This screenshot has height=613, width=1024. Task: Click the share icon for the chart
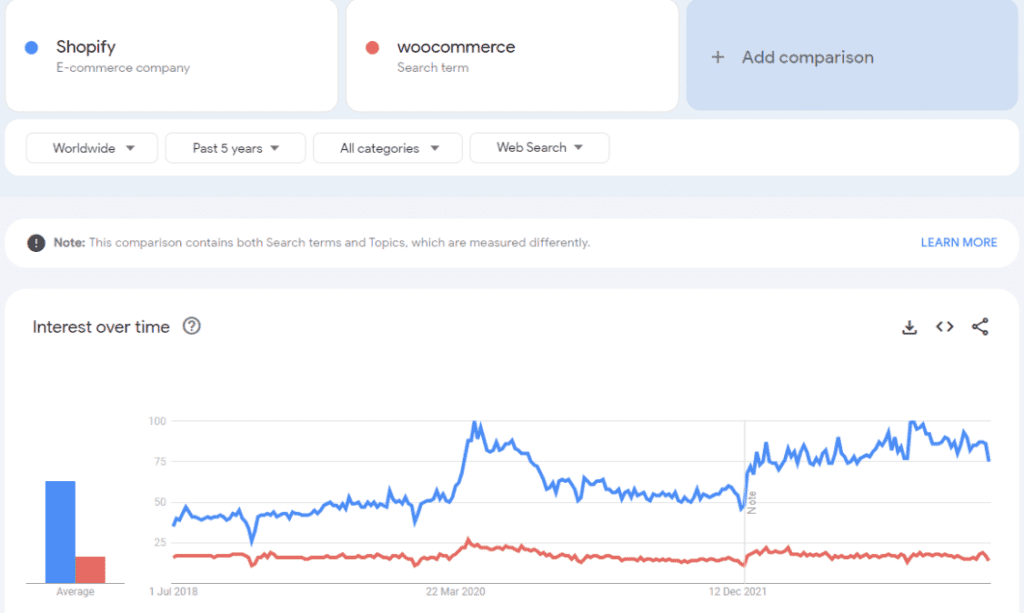pos(980,327)
